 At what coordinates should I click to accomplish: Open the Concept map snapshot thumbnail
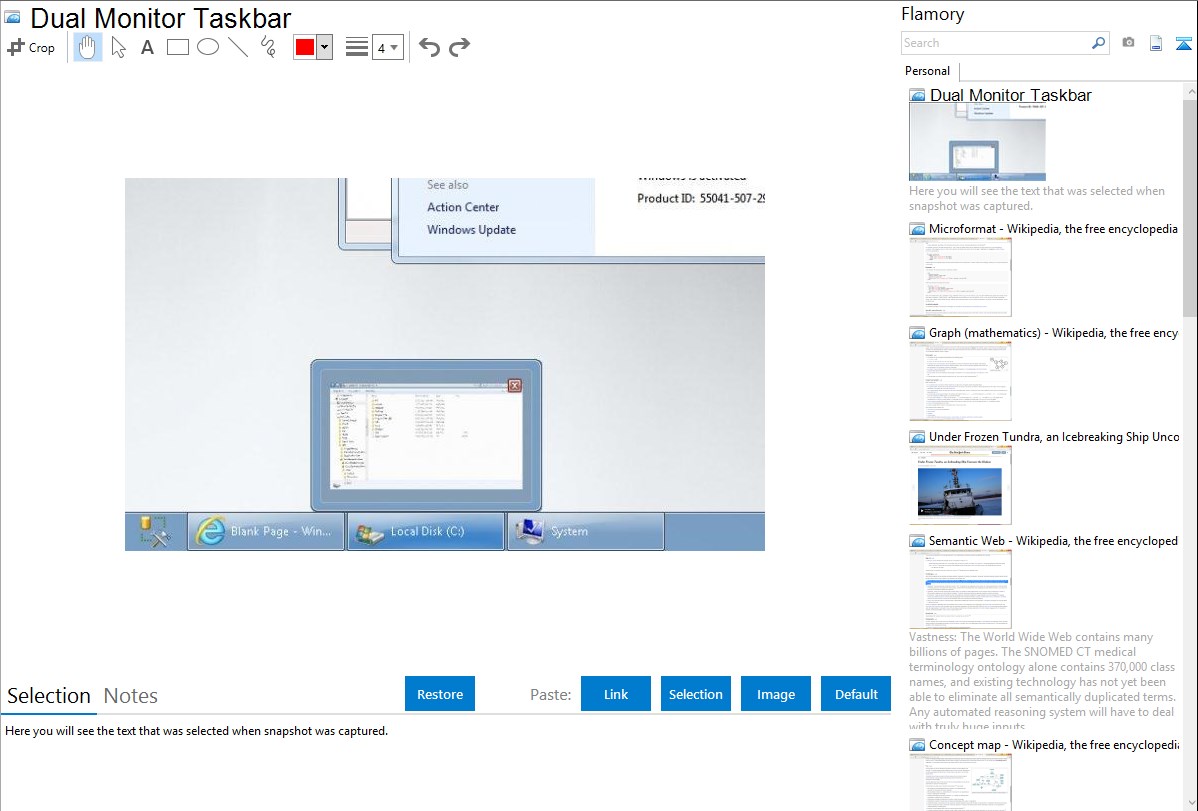960,782
